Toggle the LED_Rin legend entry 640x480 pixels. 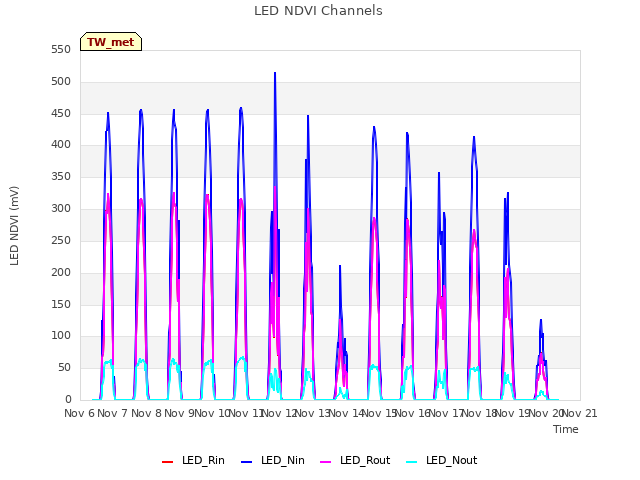pyautogui.click(x=193, y=460)
